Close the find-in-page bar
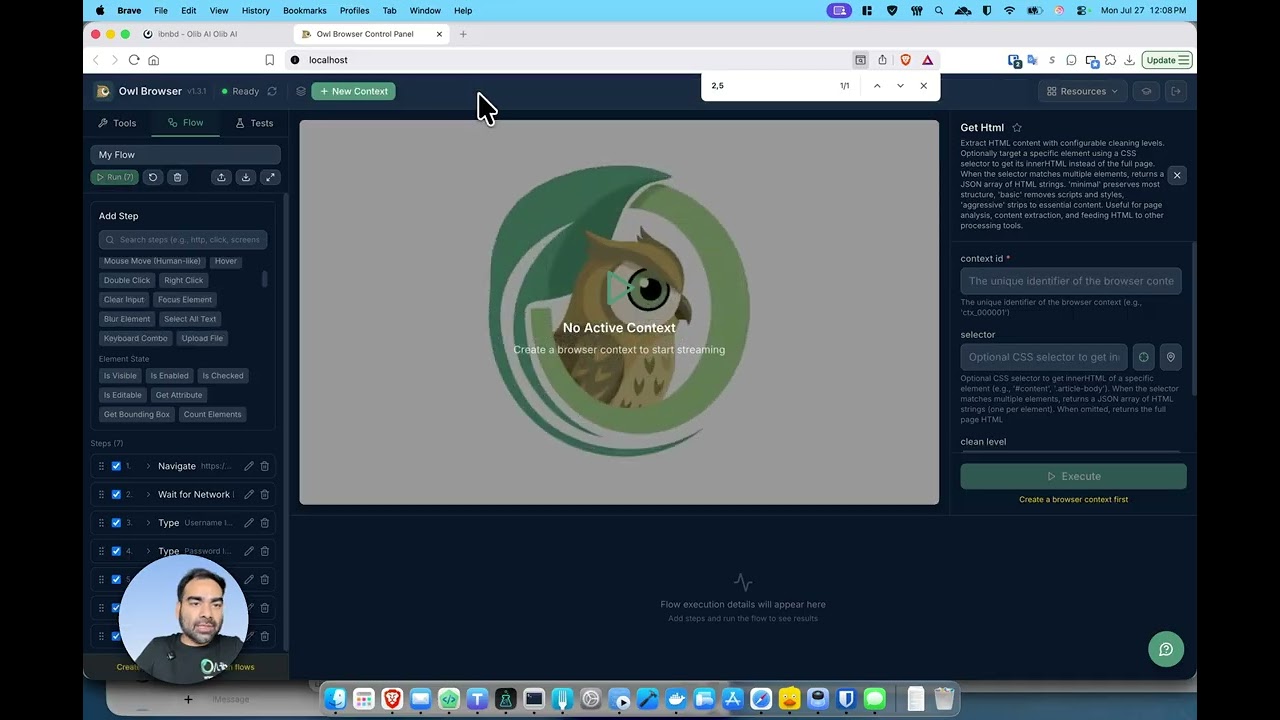 923,86
